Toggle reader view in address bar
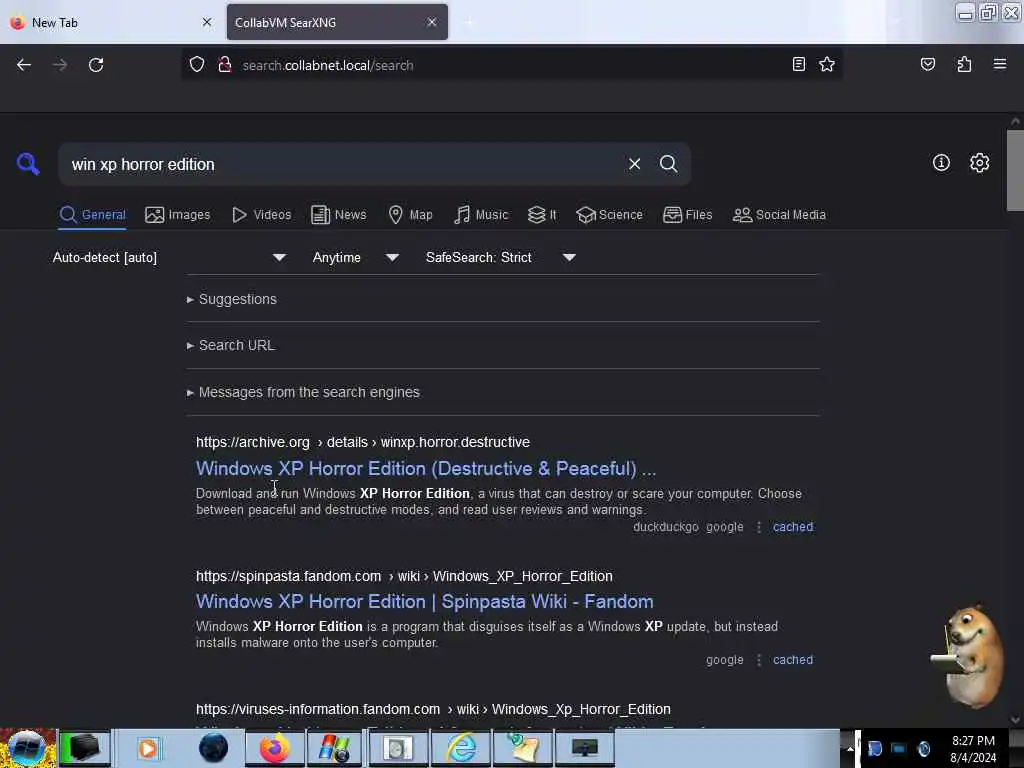The height and width of the screenshot is (768, 1024). pyautogui.click(x=798, y=64)
